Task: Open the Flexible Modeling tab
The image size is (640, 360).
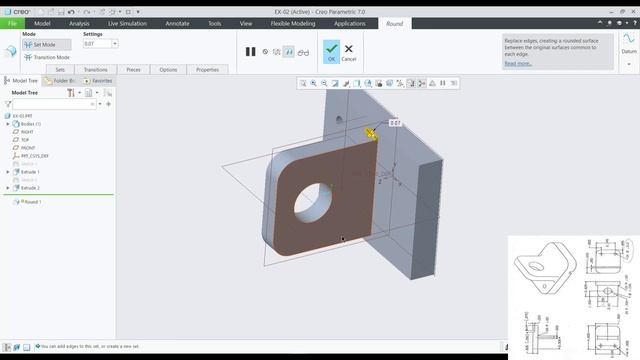Action: pyautogui.click(x=293, y=24)
